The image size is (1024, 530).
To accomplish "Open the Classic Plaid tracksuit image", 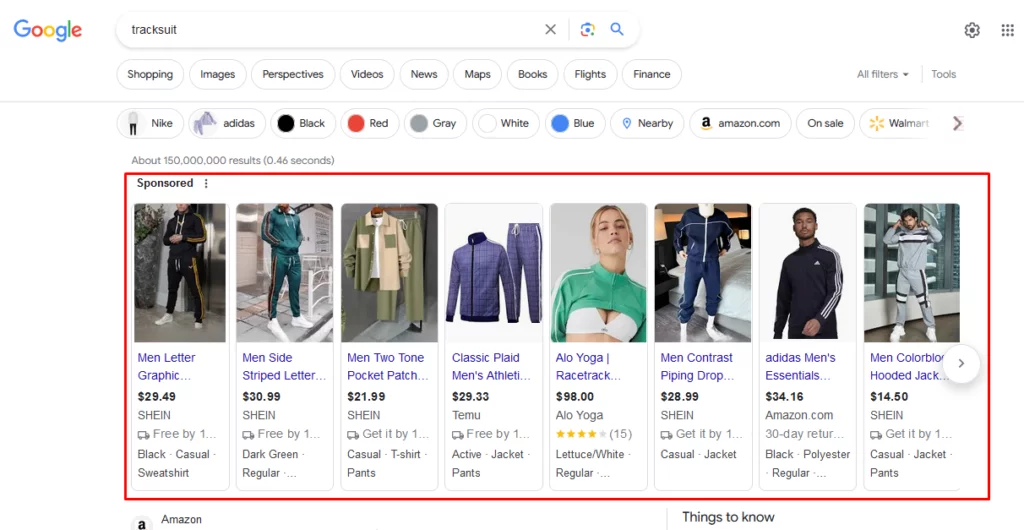I will [x=494, y=273].
